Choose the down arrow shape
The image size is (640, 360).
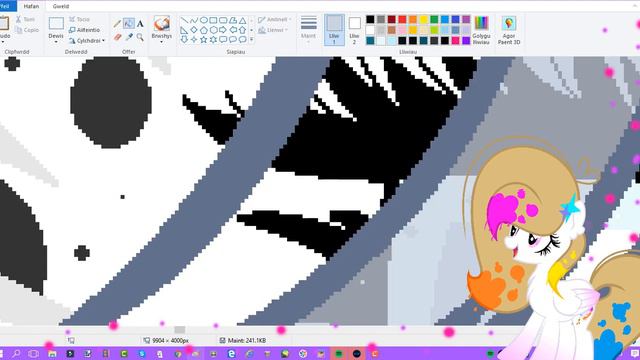184,40
